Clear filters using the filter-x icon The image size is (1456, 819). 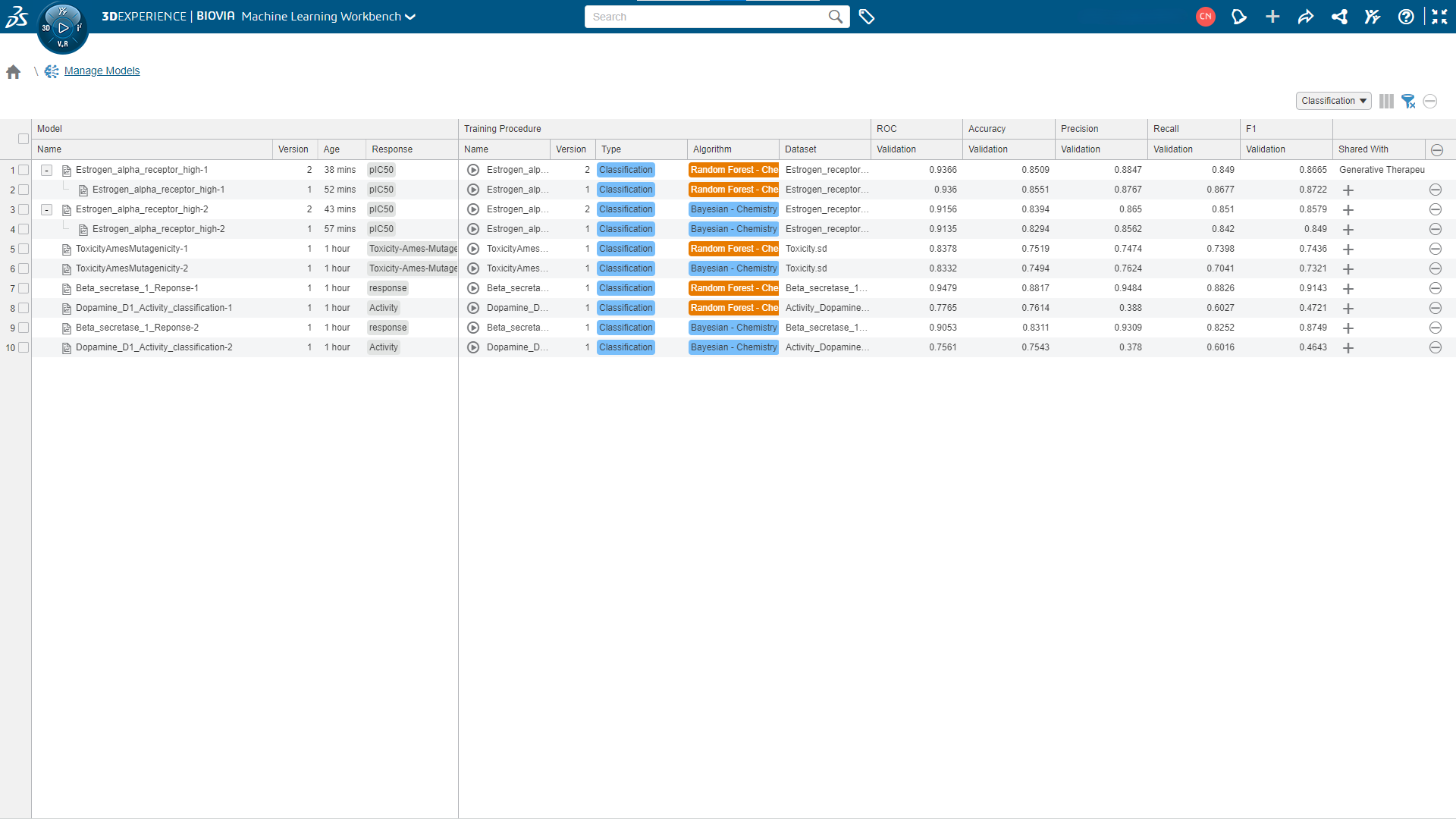(x=1409, y=101)
